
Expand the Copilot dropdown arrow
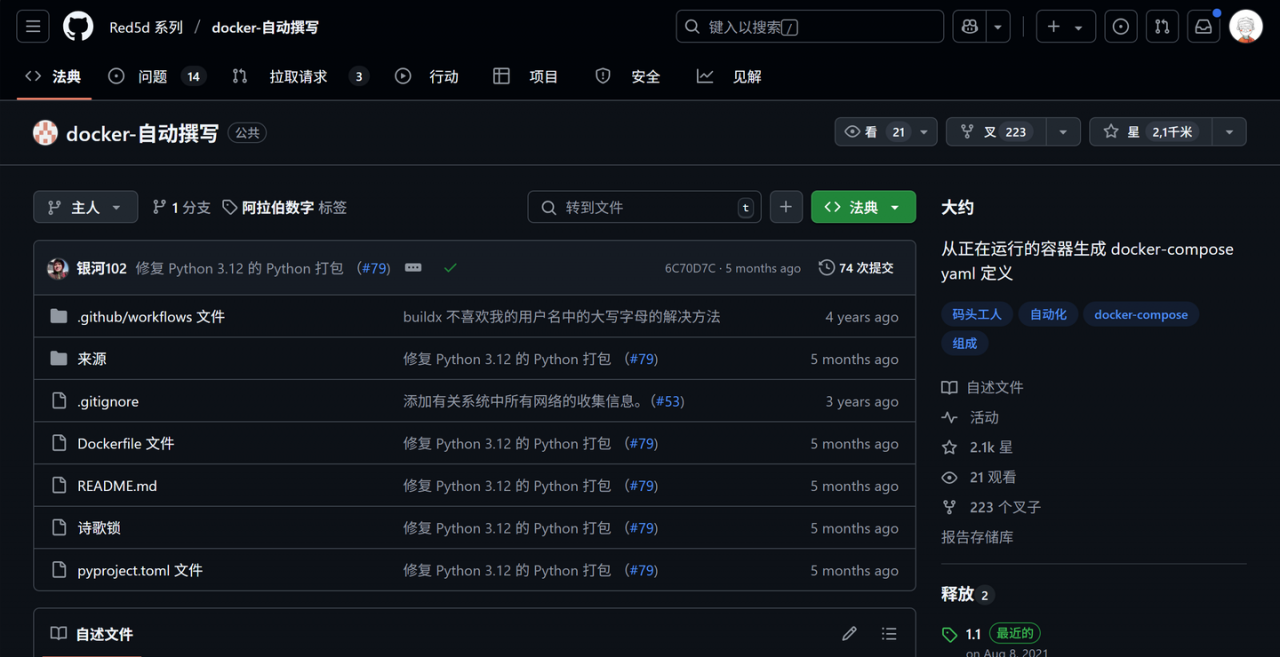(998, 27)
